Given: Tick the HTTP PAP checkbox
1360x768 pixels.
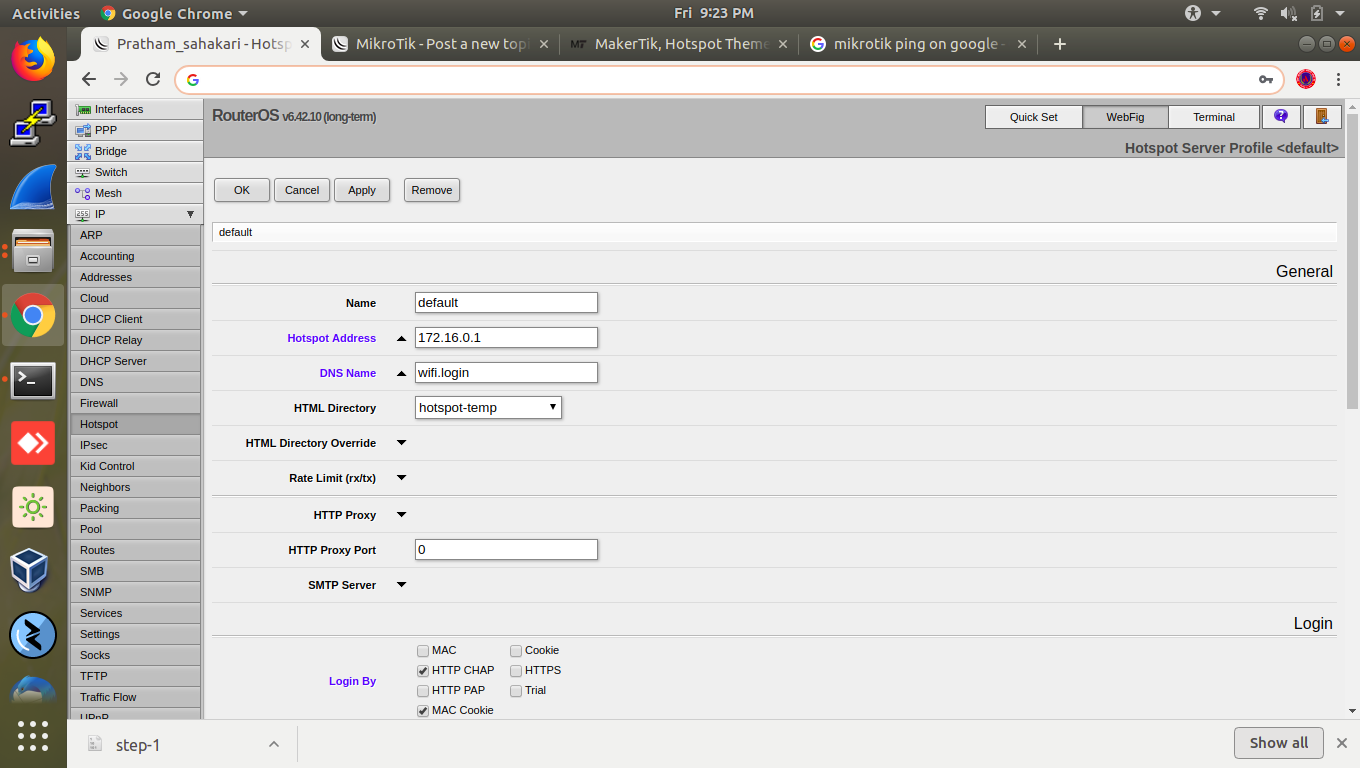Looking at the screenshot, I should pos(423,691).
